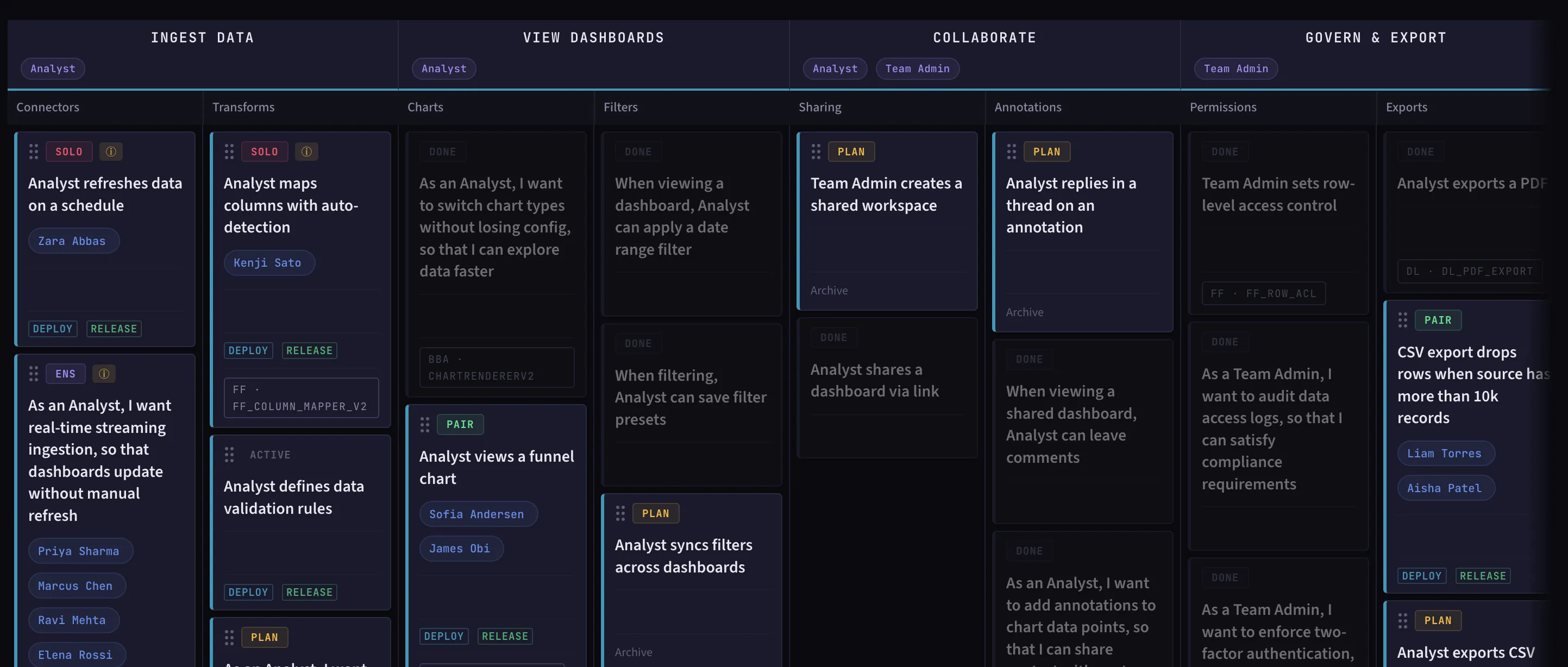Screen dimensions: 1568x667
Task: Click the DEPLOY tag on the validation rules card
Action: pos(248,592)
